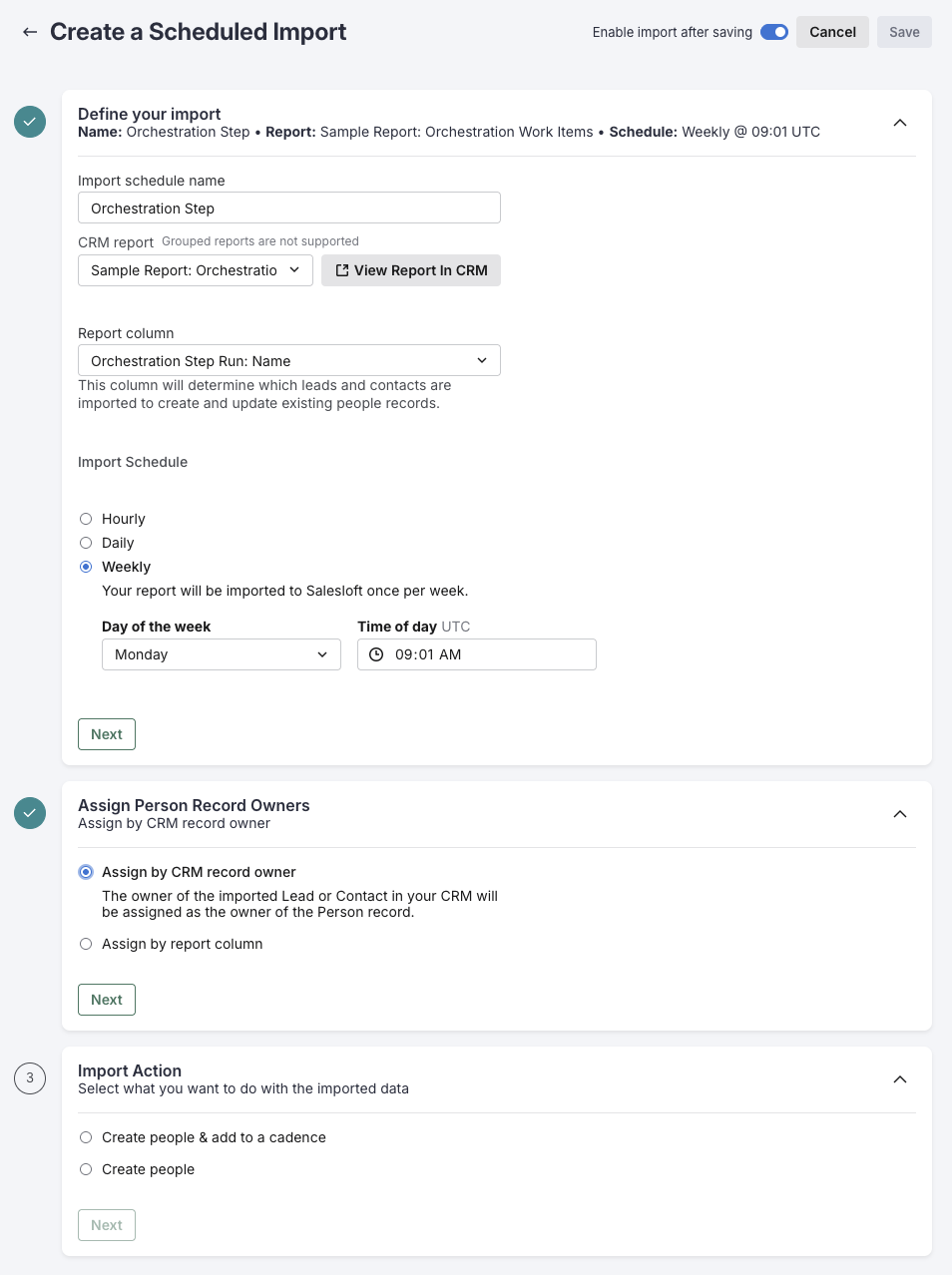Click the Cancel button
This screenshot has width=952, height=1275.
pos(832,32)
